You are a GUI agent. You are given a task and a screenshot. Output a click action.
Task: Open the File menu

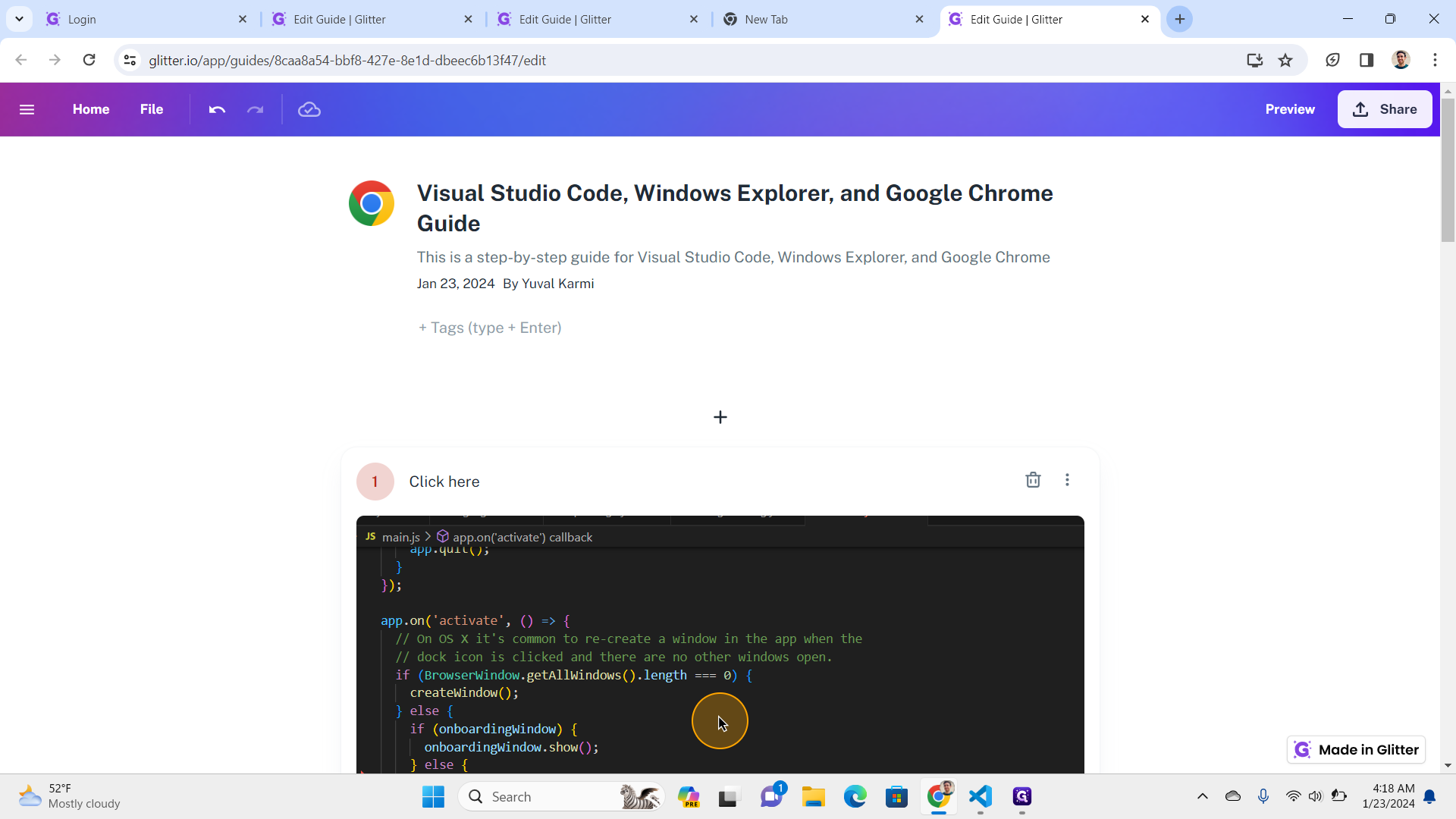[152, 109]
